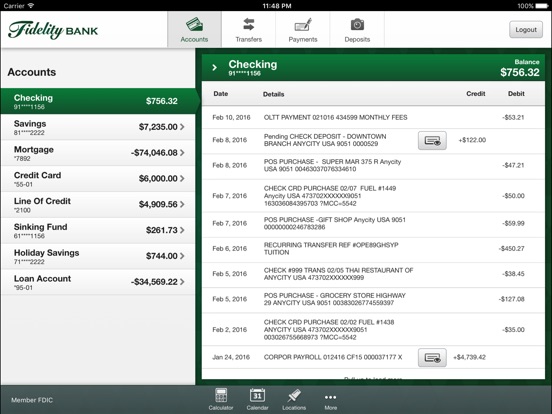The height and width of the screenshot is (414, 552).
Task: Select Holiday Savings account row
Action: tap(98, 256)
